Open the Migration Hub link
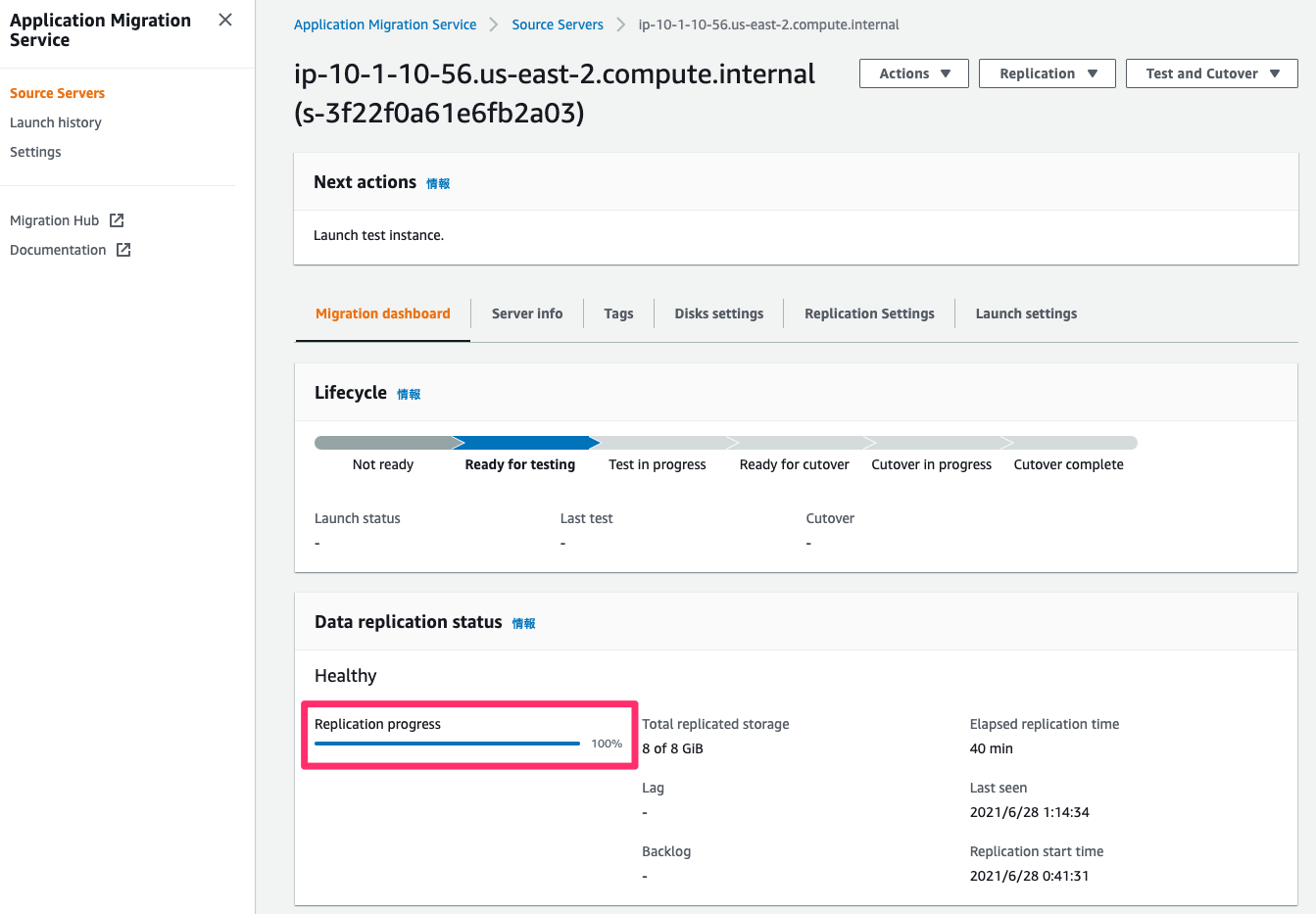The width and height of the screenshot is (1316, 914). click(x=55, y=220)
